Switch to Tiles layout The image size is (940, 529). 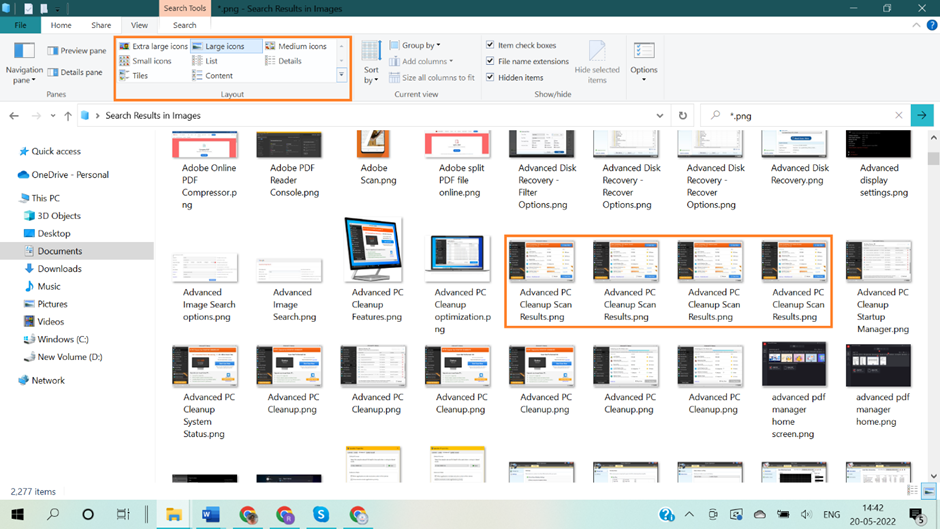134,76
